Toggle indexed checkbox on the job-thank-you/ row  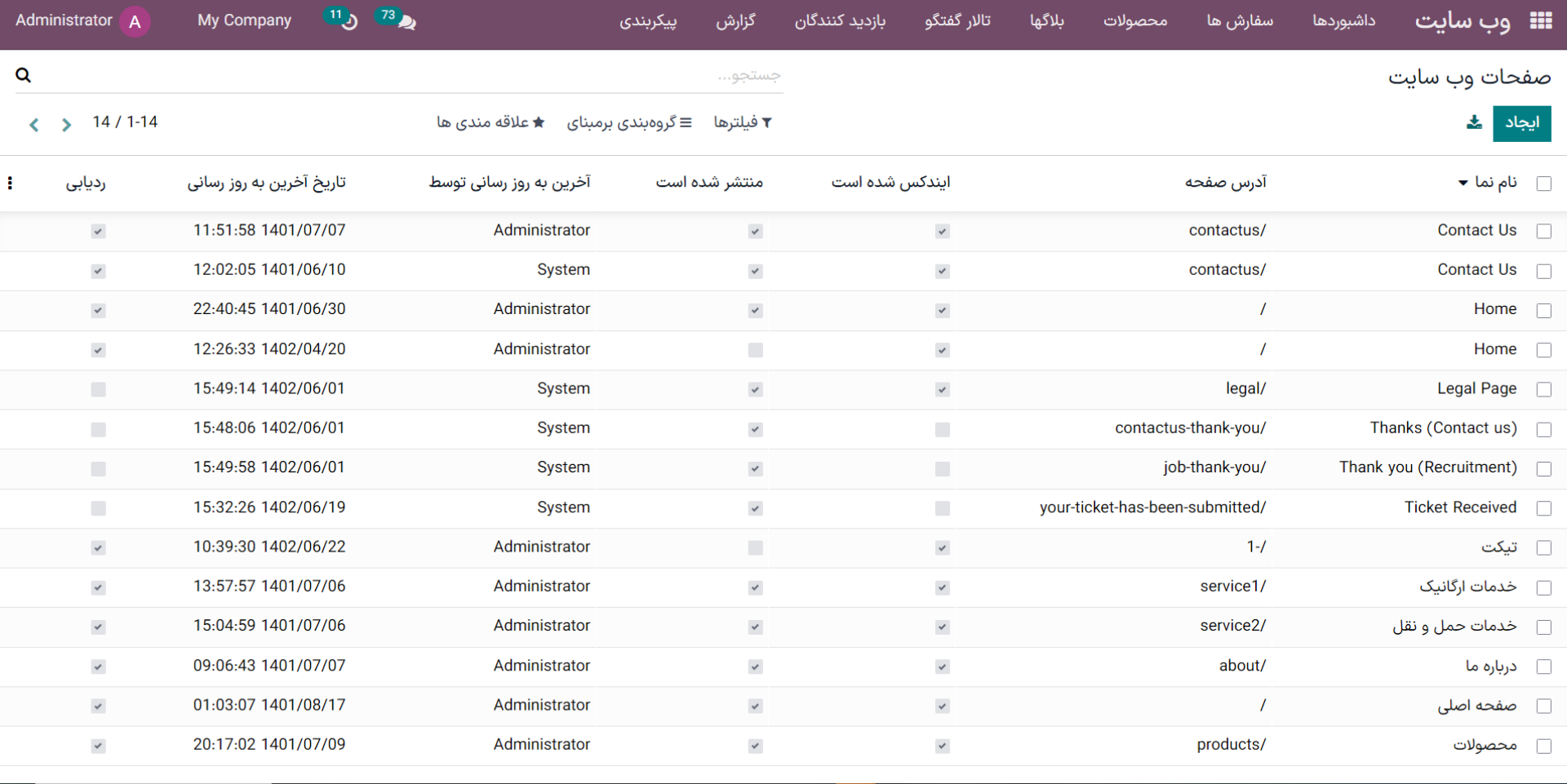[942, 468]
